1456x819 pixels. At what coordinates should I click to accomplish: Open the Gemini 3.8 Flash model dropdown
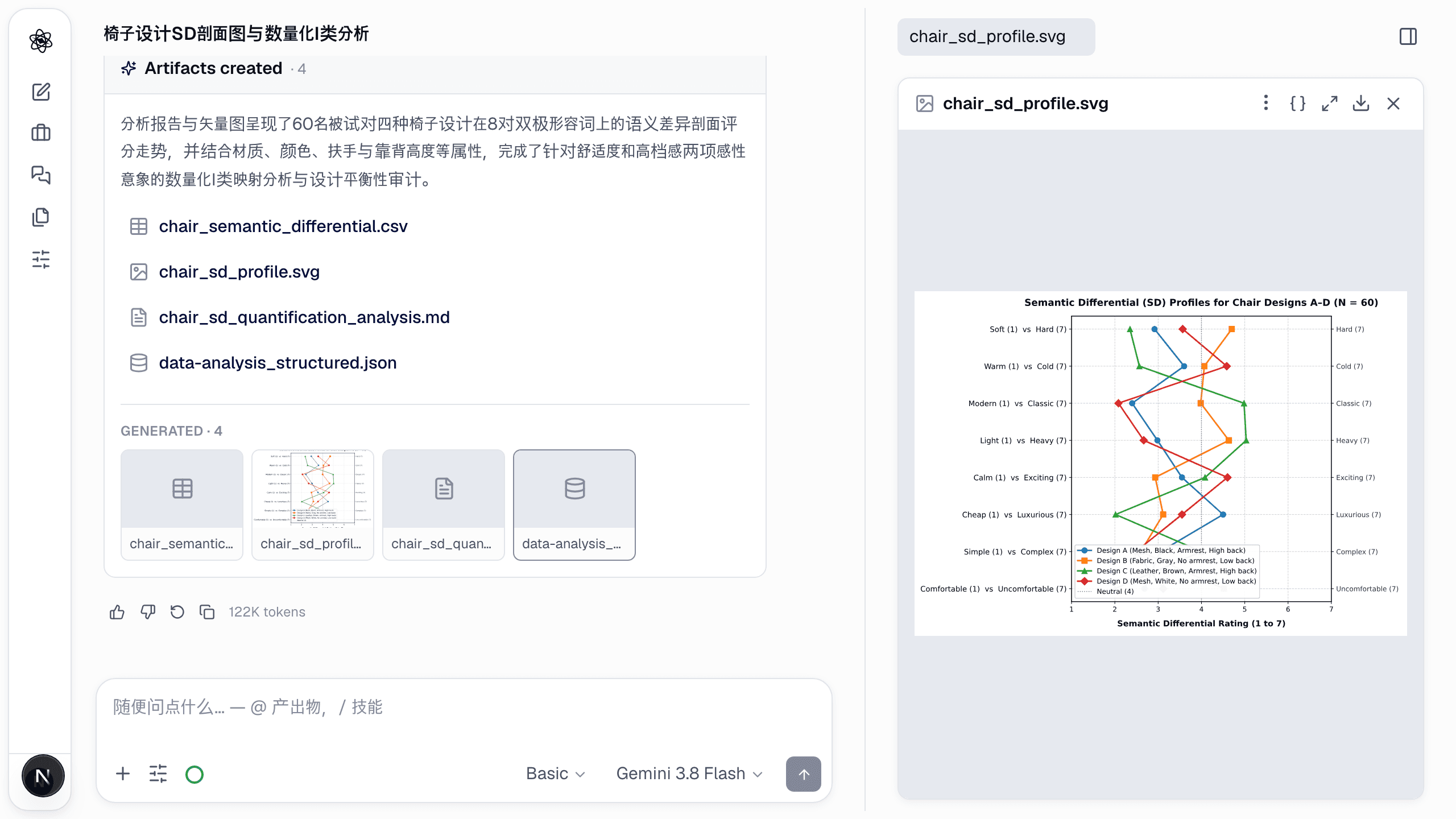point(689,773)
